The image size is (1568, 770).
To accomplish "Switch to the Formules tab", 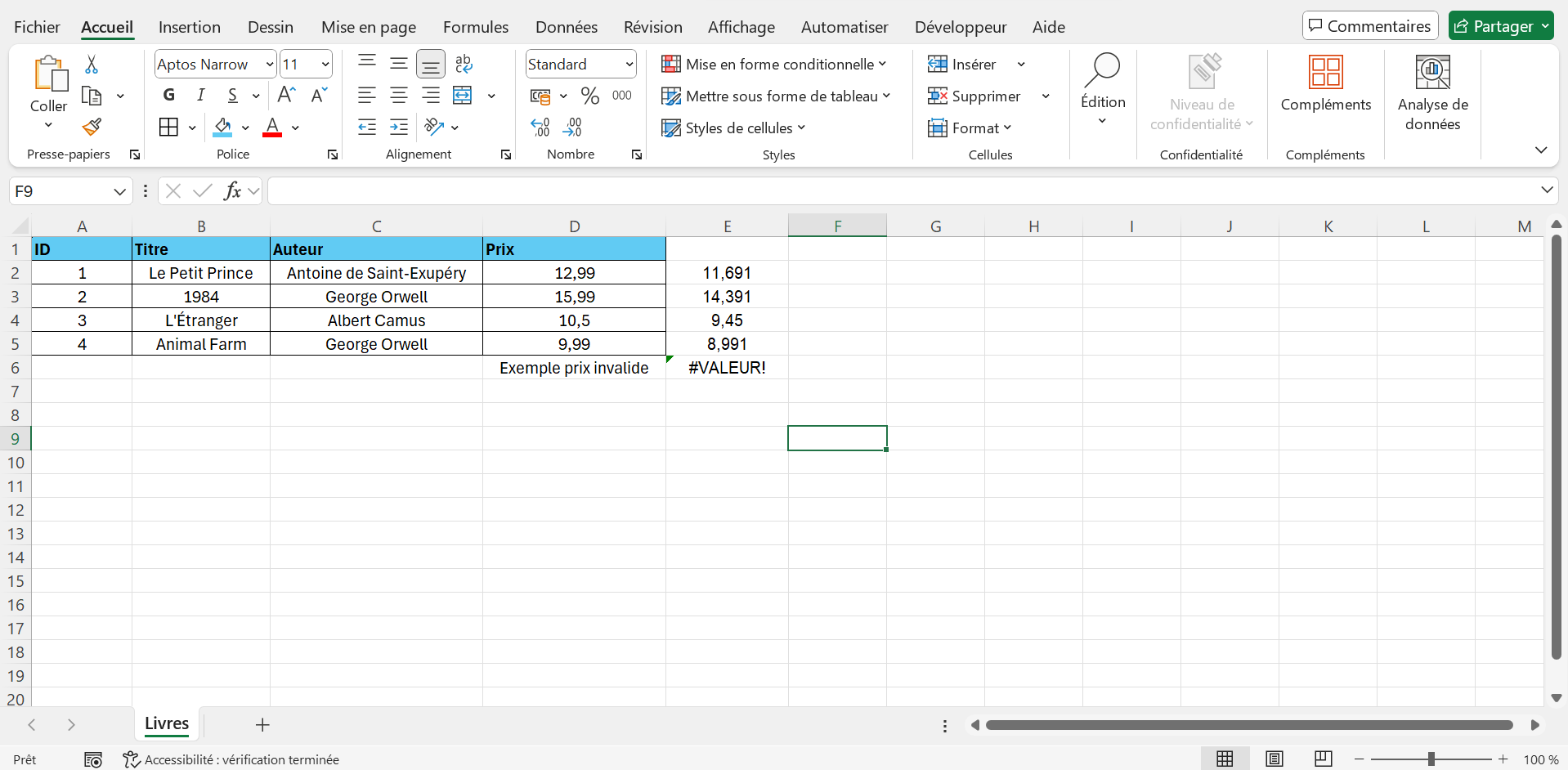I will pos(476,27).
